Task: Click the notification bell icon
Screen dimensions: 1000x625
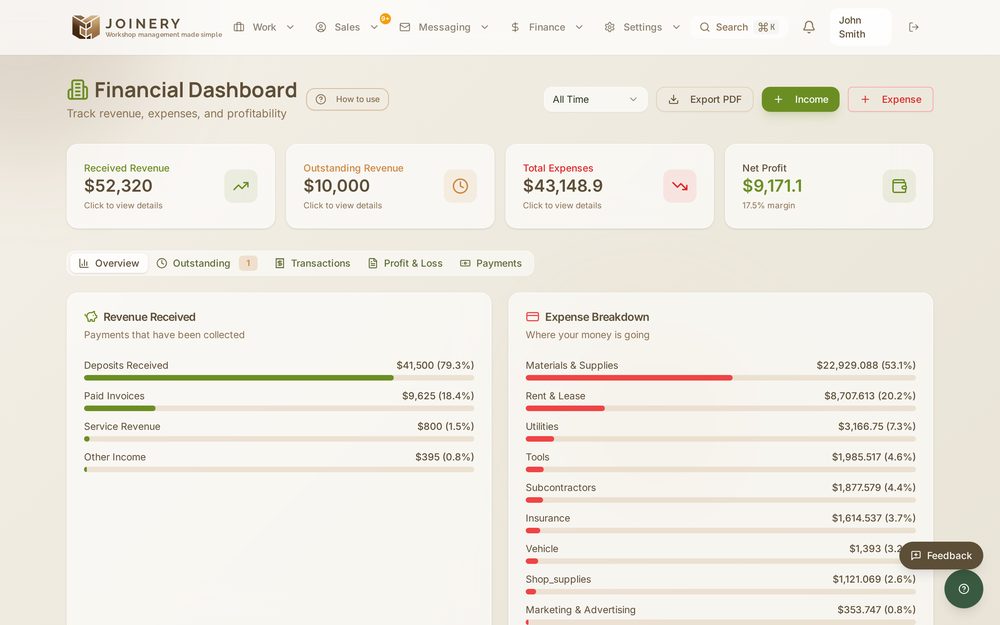Action: click(x=809, y=27)
